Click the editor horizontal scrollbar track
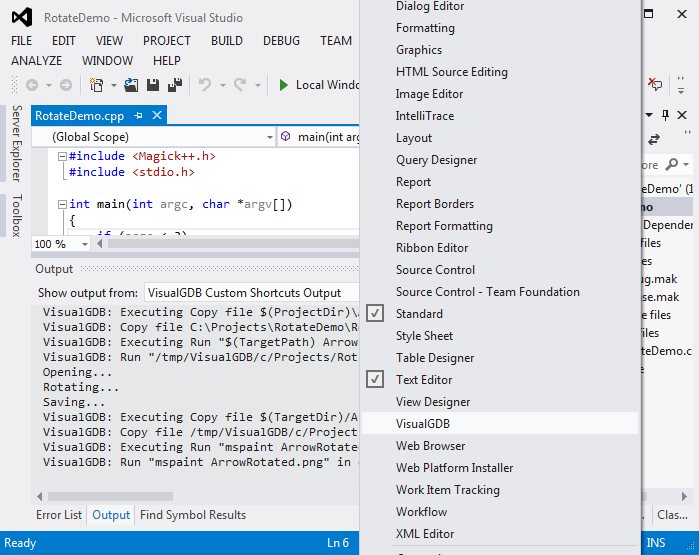This screenshot has width=699, height=555. [x=233, y=244]
